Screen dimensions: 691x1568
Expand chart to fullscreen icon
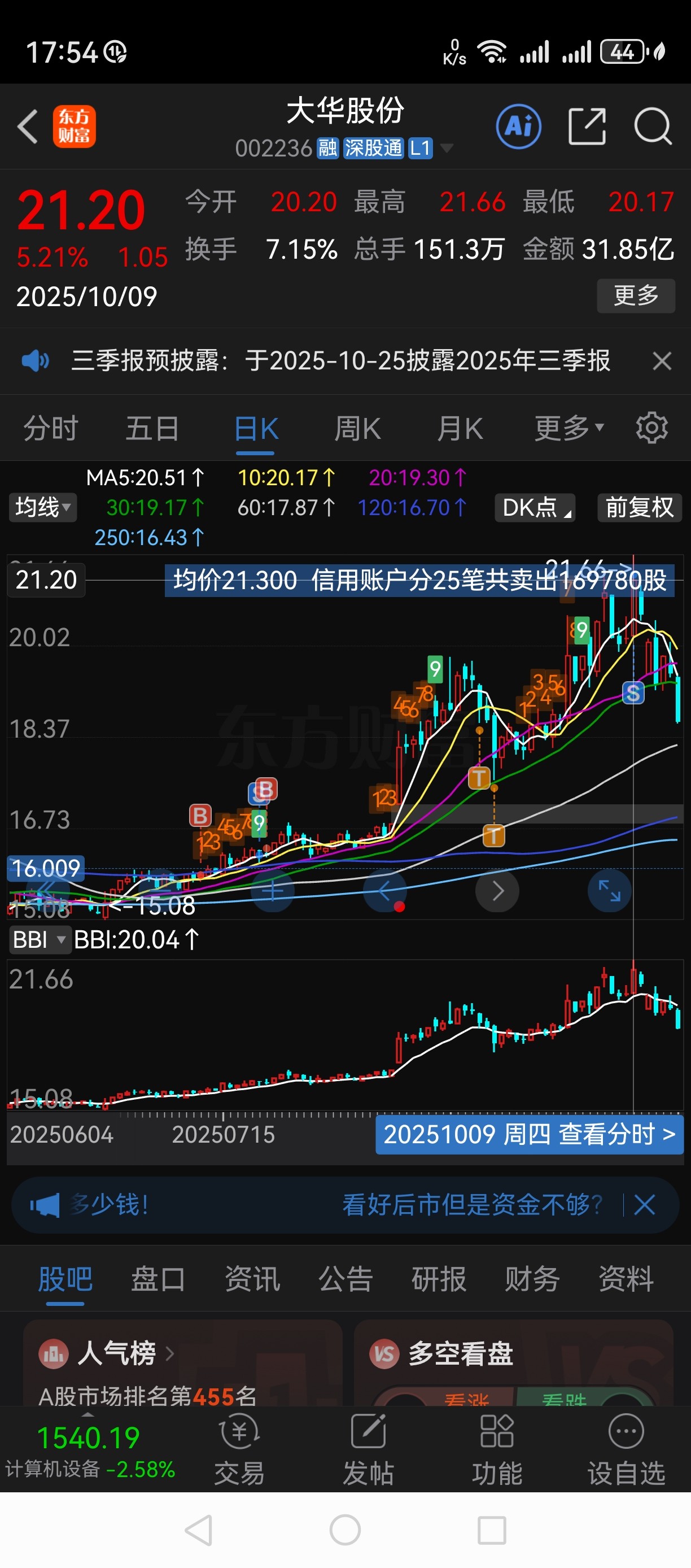coord(609,891)
